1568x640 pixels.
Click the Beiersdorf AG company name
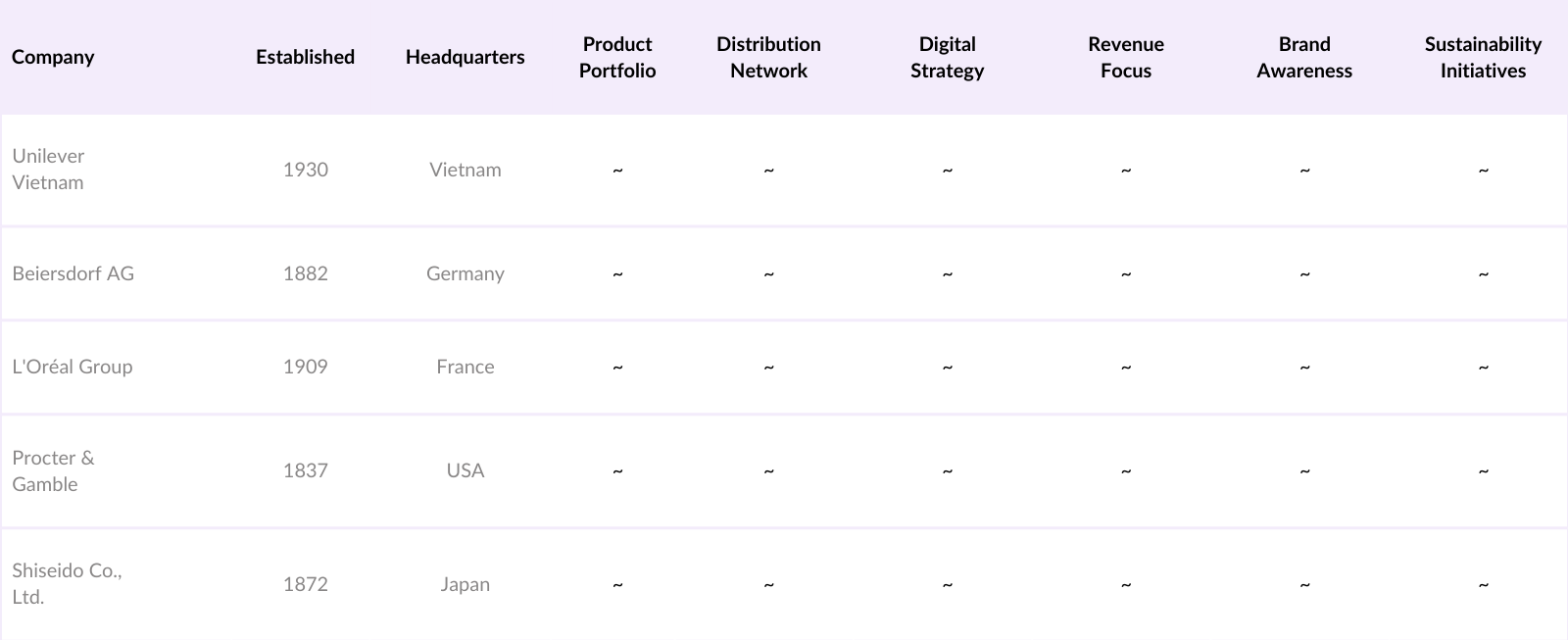pyautogui.click(x=73, y=273)
